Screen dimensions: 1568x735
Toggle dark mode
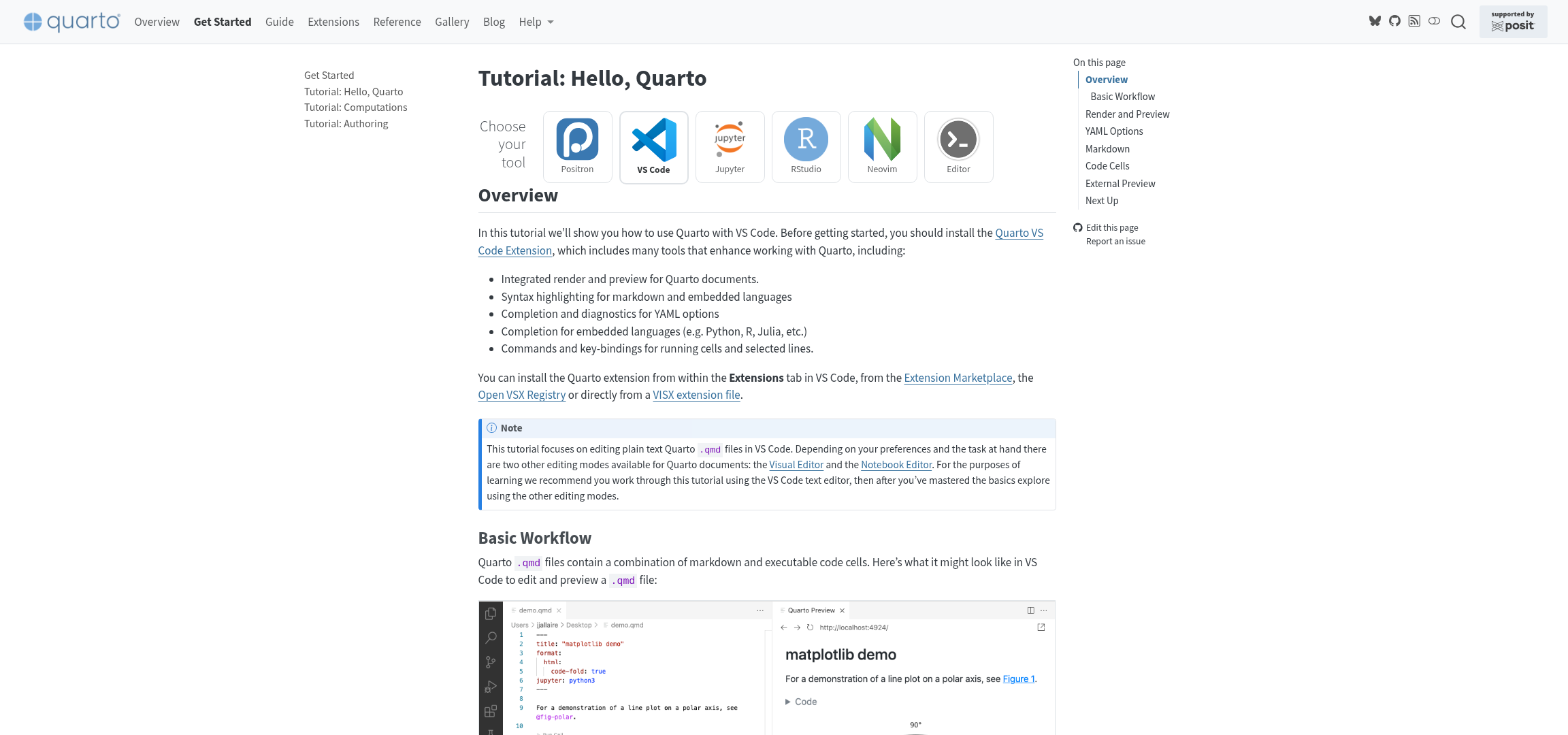[x=1435, y=21]
